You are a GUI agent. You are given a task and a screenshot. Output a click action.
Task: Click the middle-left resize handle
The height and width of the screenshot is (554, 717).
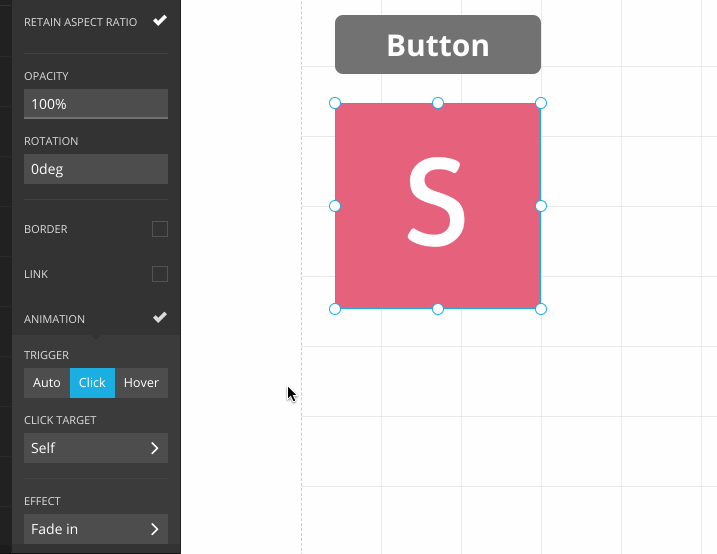[x=335, y=206]
